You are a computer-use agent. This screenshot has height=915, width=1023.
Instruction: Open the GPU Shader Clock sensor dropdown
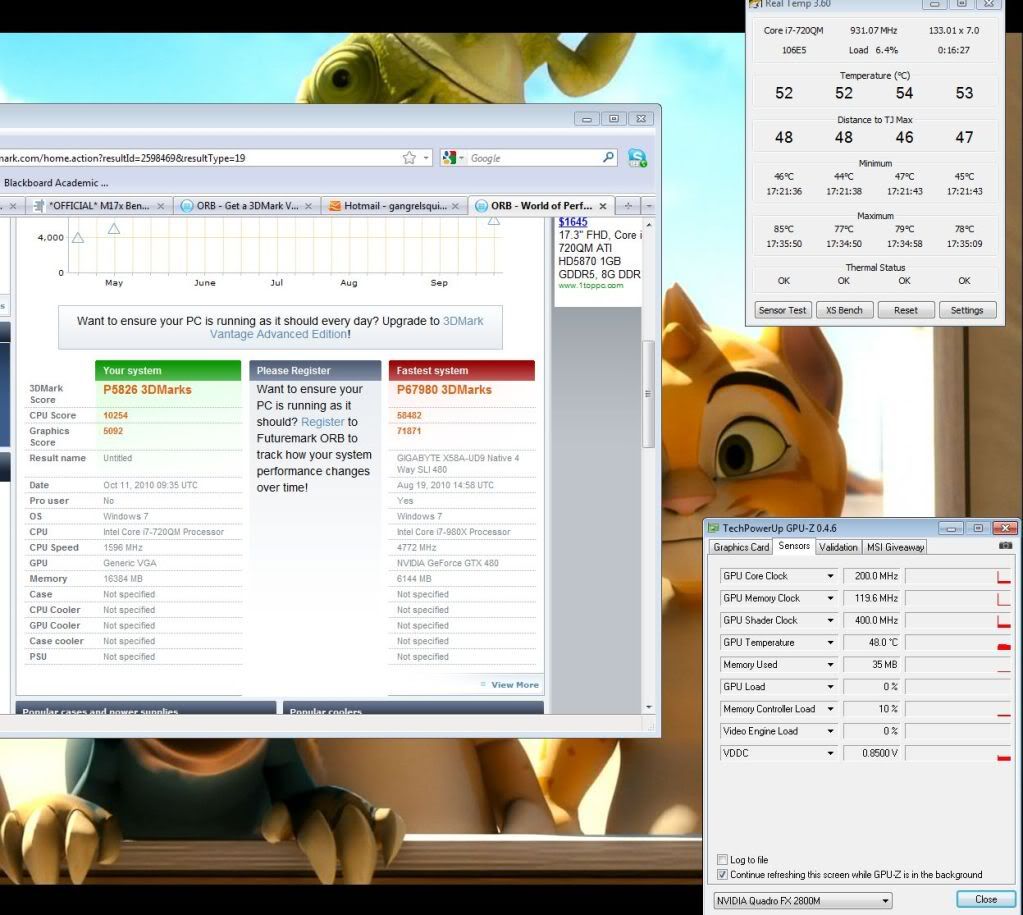point(831,621)
